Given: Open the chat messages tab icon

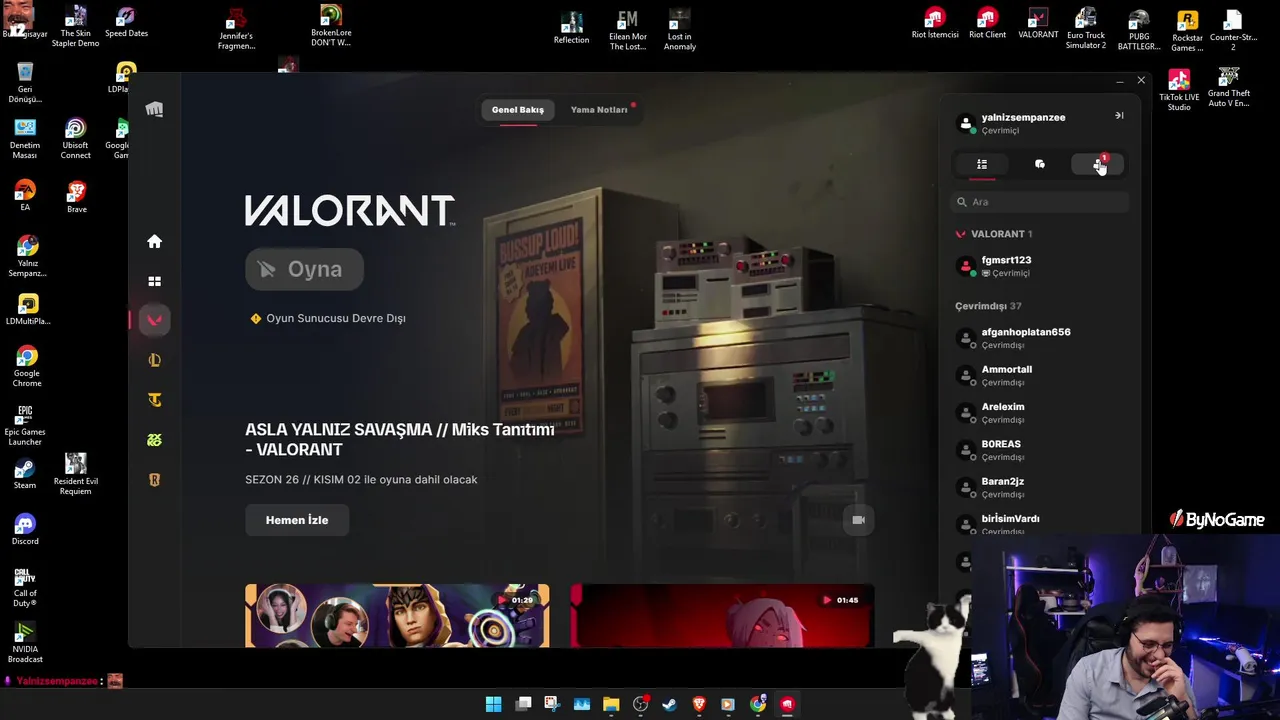Looking at the screenshot, I should [x=1040, y=164].
